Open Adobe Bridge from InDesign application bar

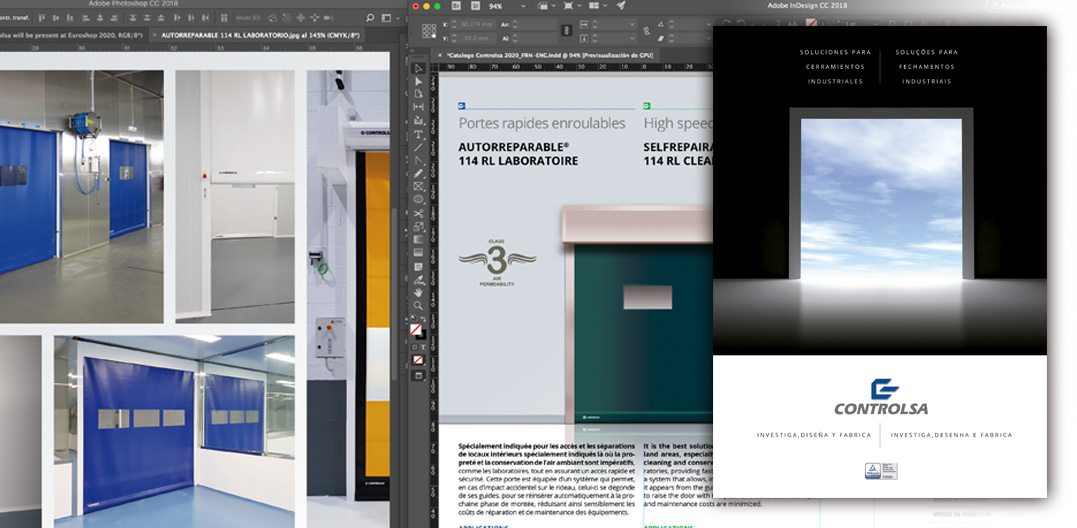[456, 6]
